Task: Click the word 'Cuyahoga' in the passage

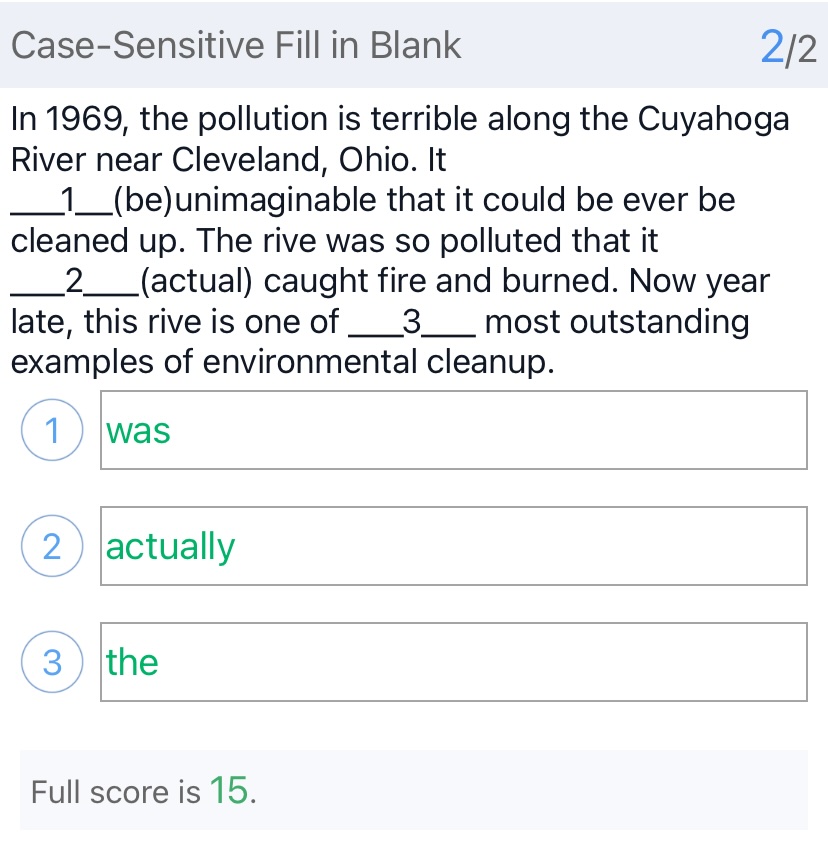Action: pos(714,119)
